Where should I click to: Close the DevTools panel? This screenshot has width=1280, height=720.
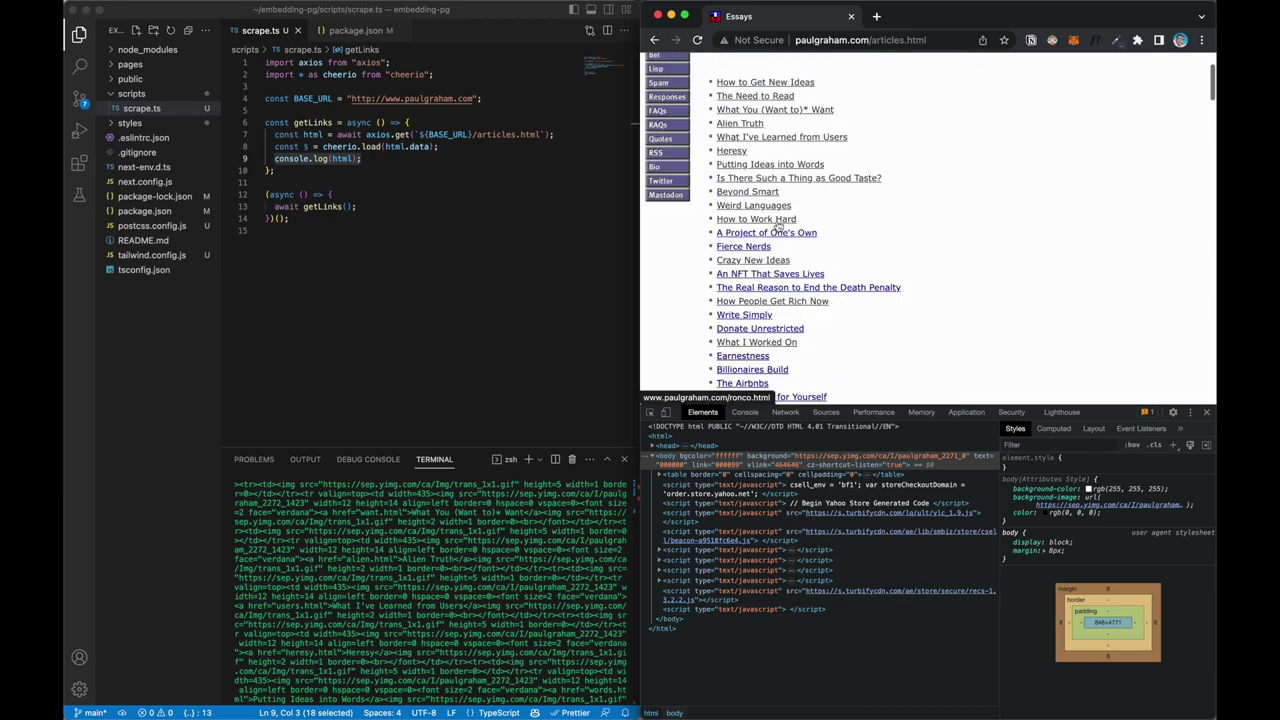(x=1206, y=412)
